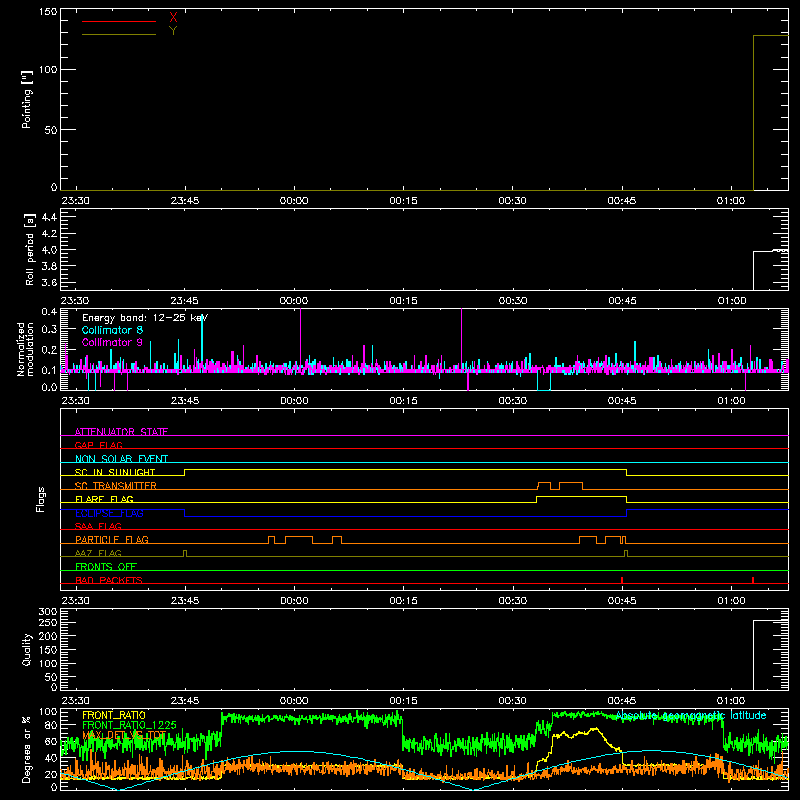This screenshot has width=800, height=800.
Task: Click Pointing plot's '23:45' time label
Action: (185, 201)
